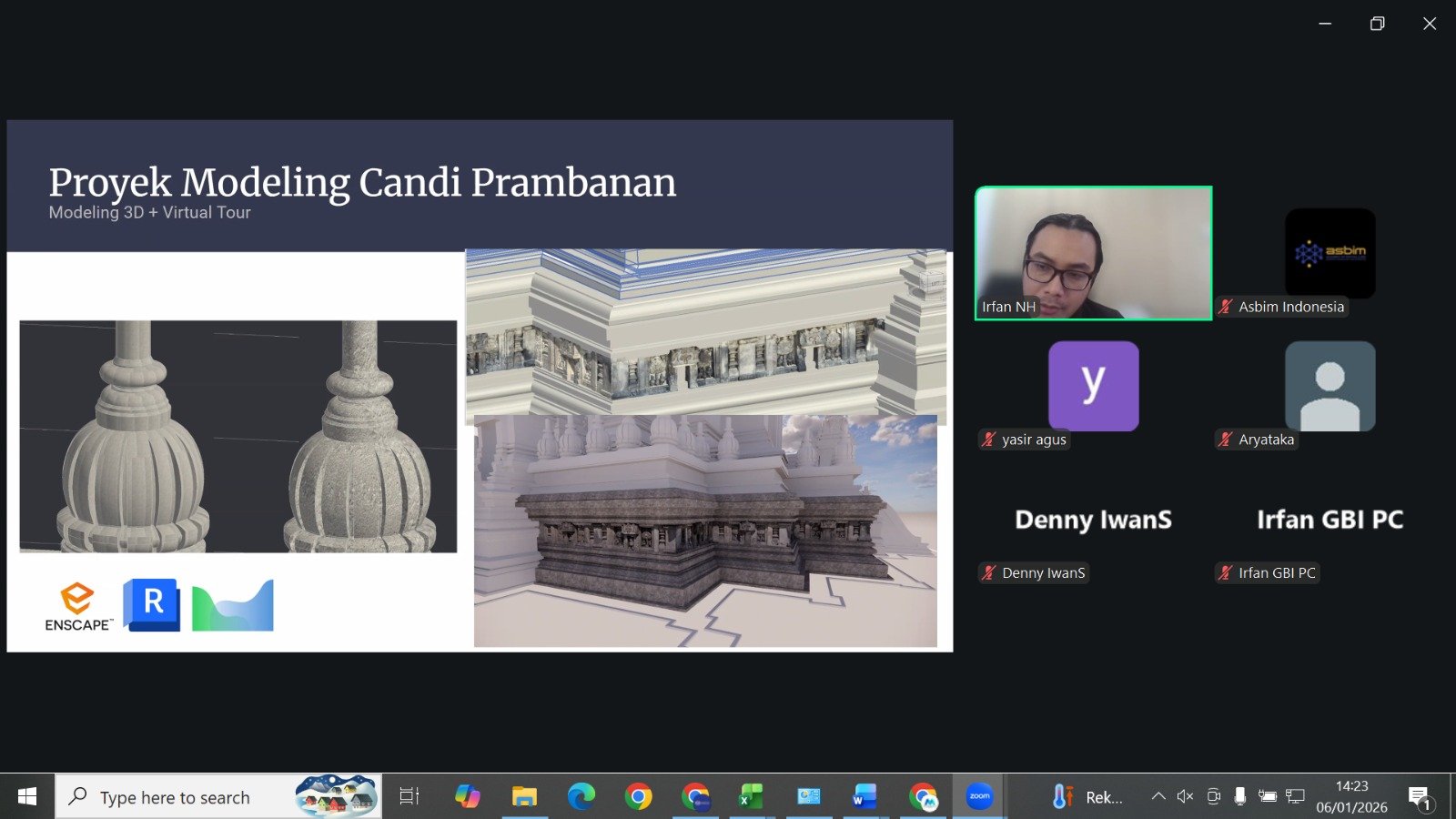1456x819 pixels.
Task: Open Copilot from the taskbar
Action: coord(467,797)
